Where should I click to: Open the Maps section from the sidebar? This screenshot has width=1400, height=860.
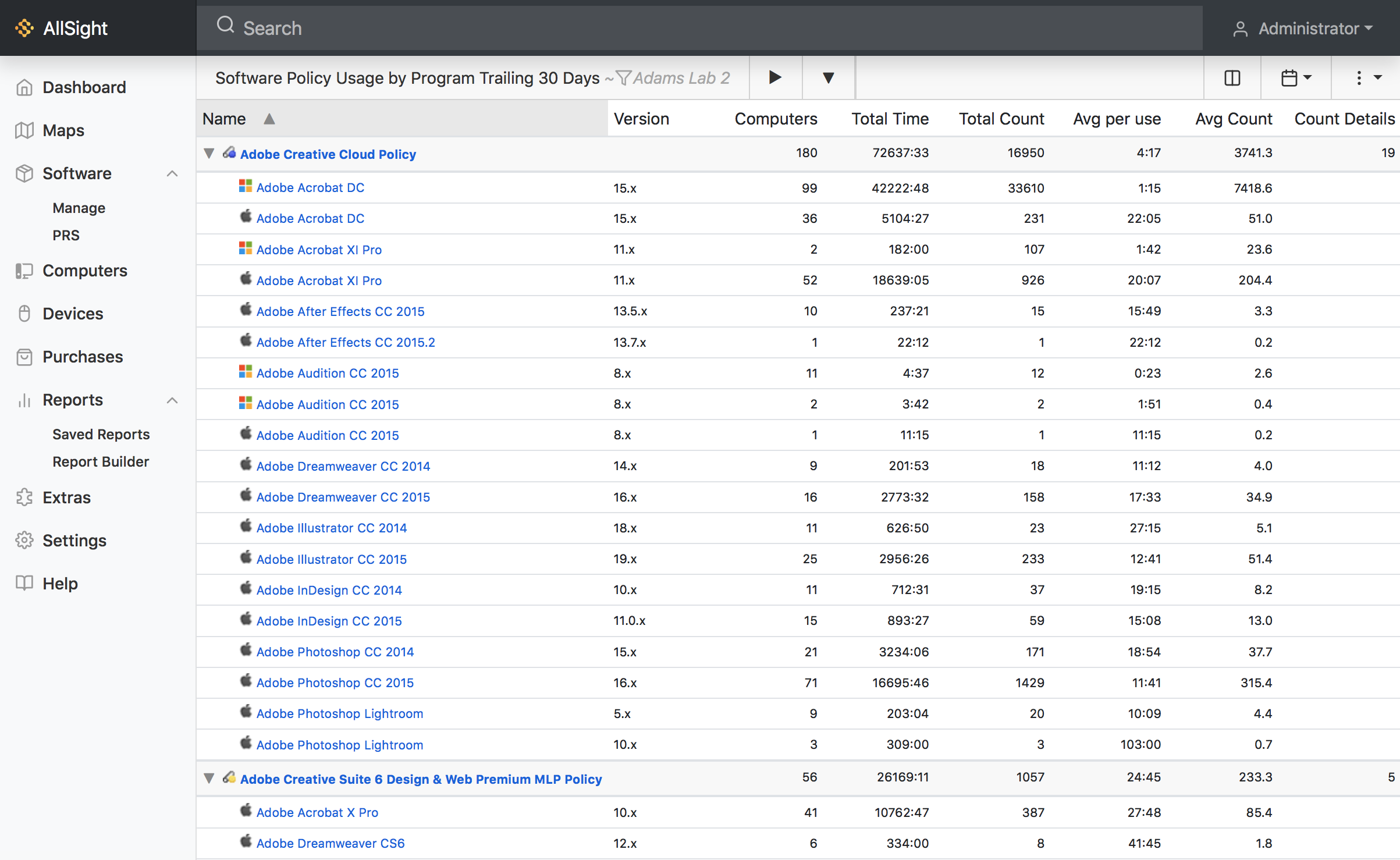[x=63, y=130]
